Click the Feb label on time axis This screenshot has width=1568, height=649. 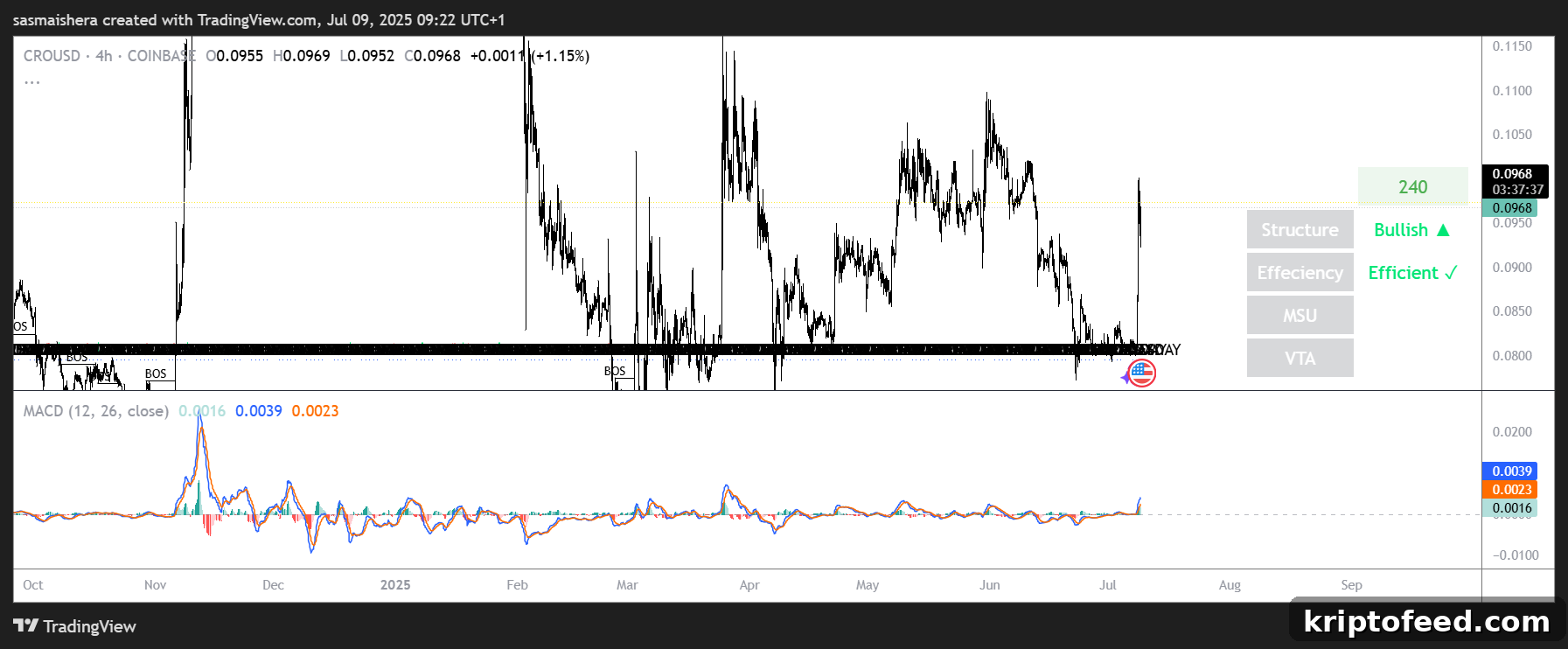[x=517, y=585]
